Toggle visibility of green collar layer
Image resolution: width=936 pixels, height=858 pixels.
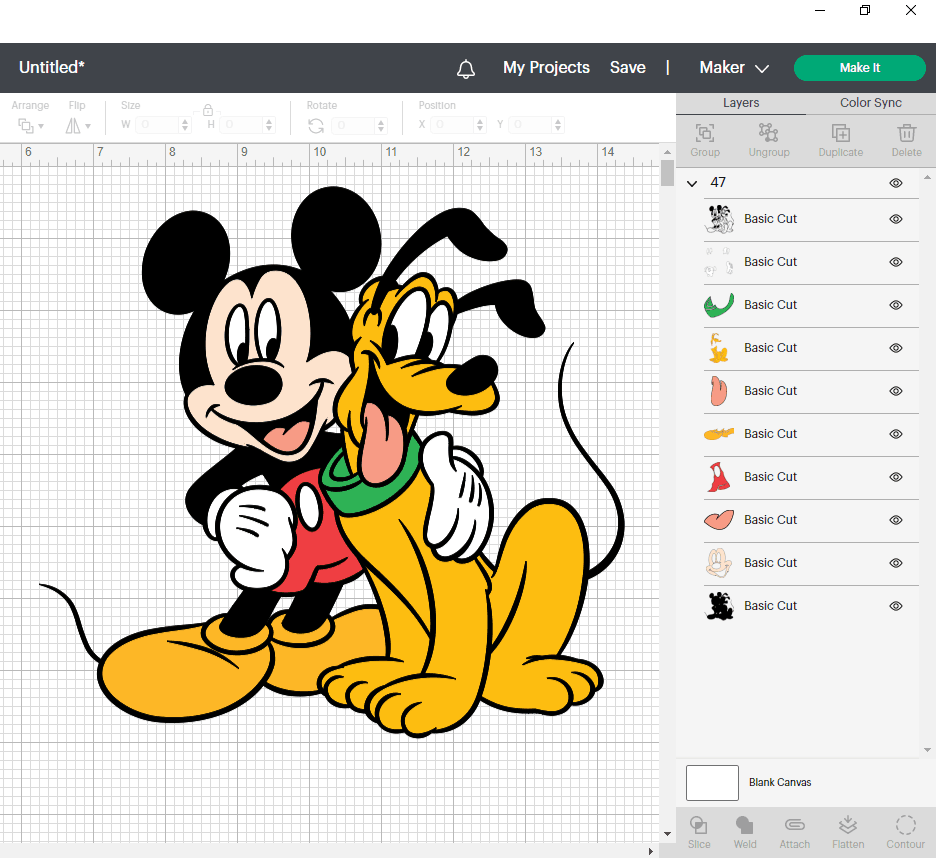pyautogui.click(x=896, y=305)
